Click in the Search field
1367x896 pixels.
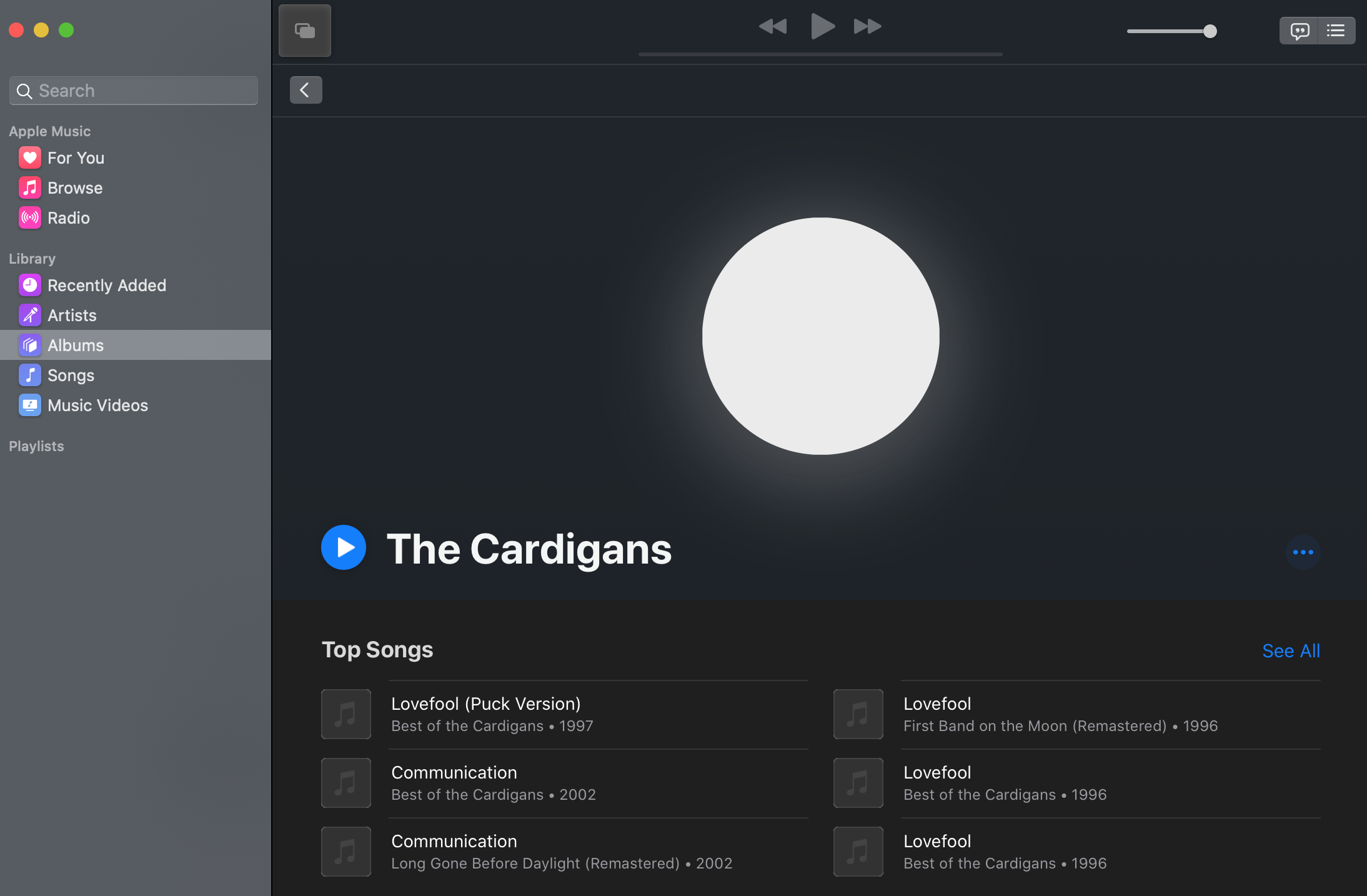(x=134, y=91)
